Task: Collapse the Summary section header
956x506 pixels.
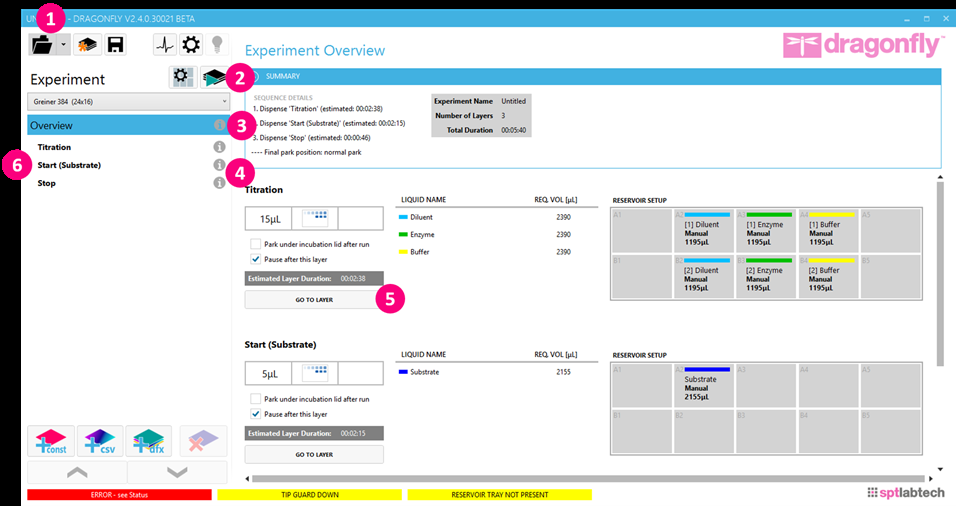Action: (253, 76)
